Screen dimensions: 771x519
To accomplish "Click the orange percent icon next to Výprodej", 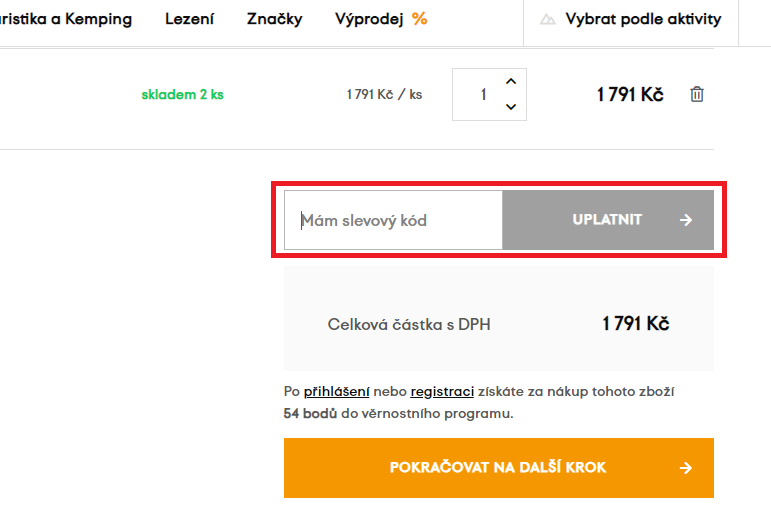I will click(419, 19).
